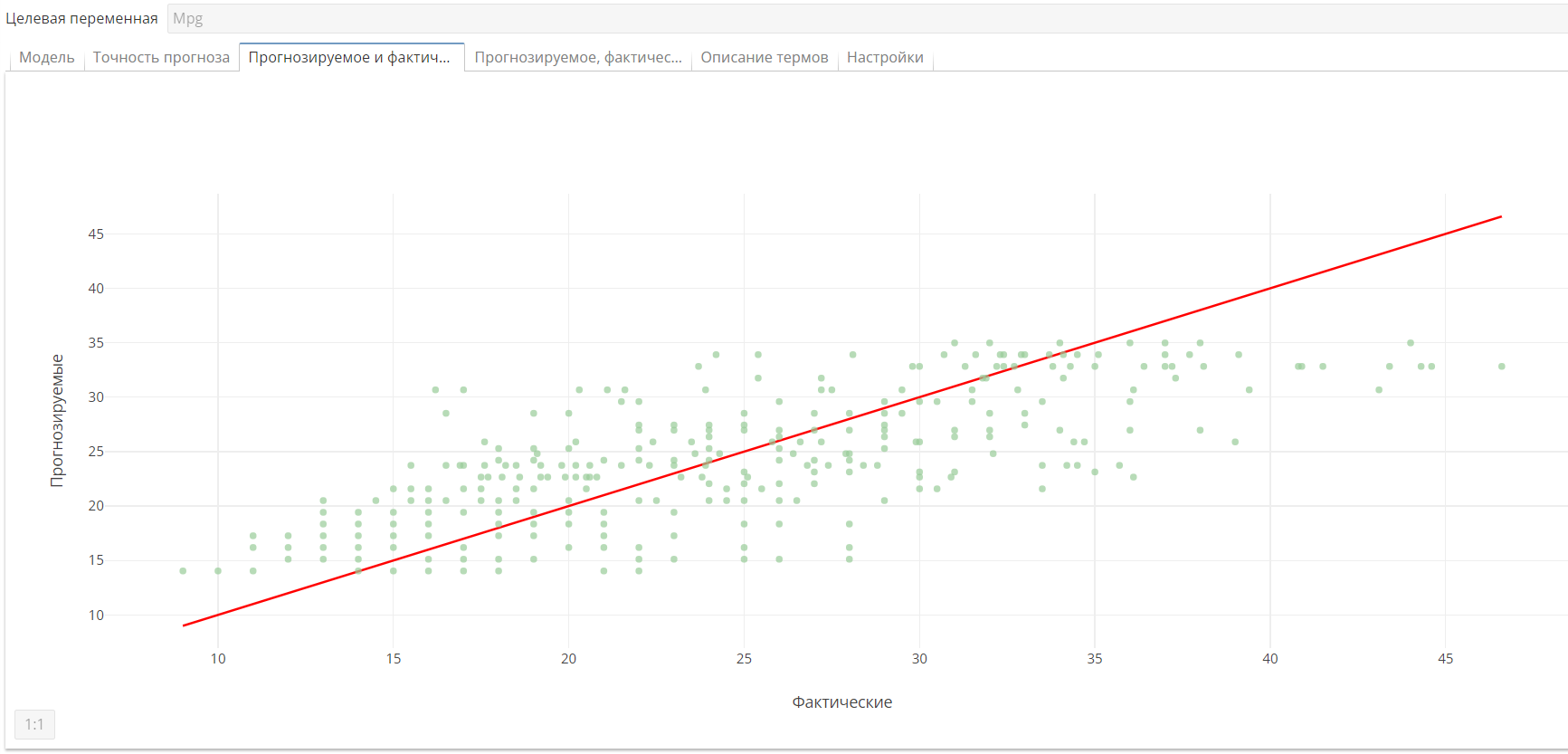Click the rightmost scatter point near 46.6

(x=1502, y=367)
